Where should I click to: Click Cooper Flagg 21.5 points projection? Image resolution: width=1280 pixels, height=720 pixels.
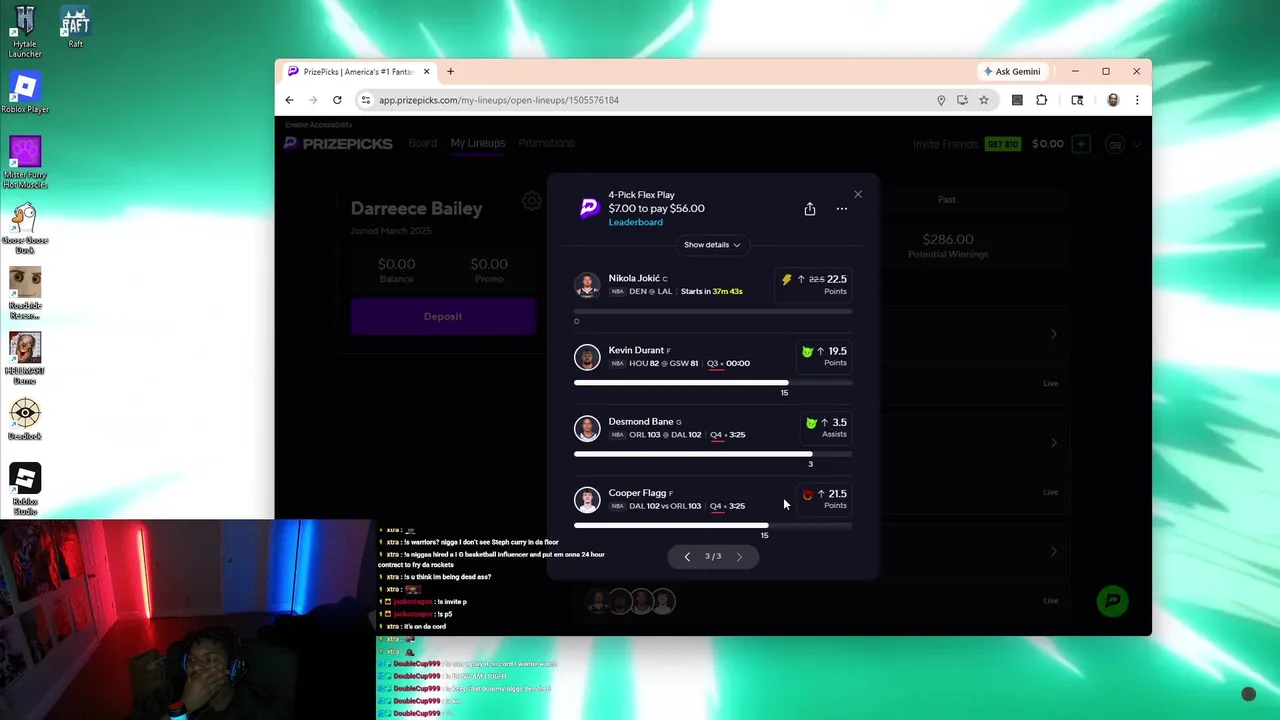click(x=824, y=498)
